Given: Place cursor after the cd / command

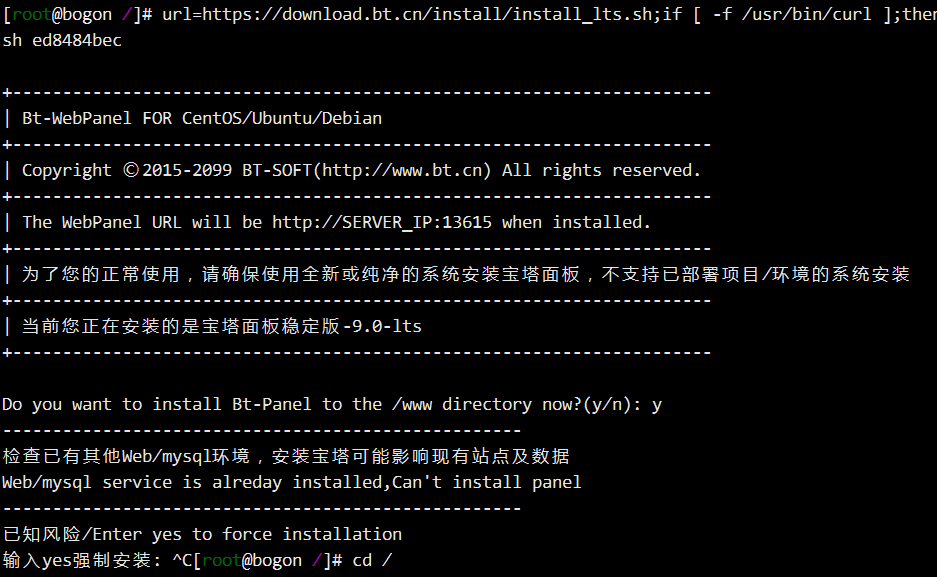Looking at the screenshot, I should click(393, 560).
